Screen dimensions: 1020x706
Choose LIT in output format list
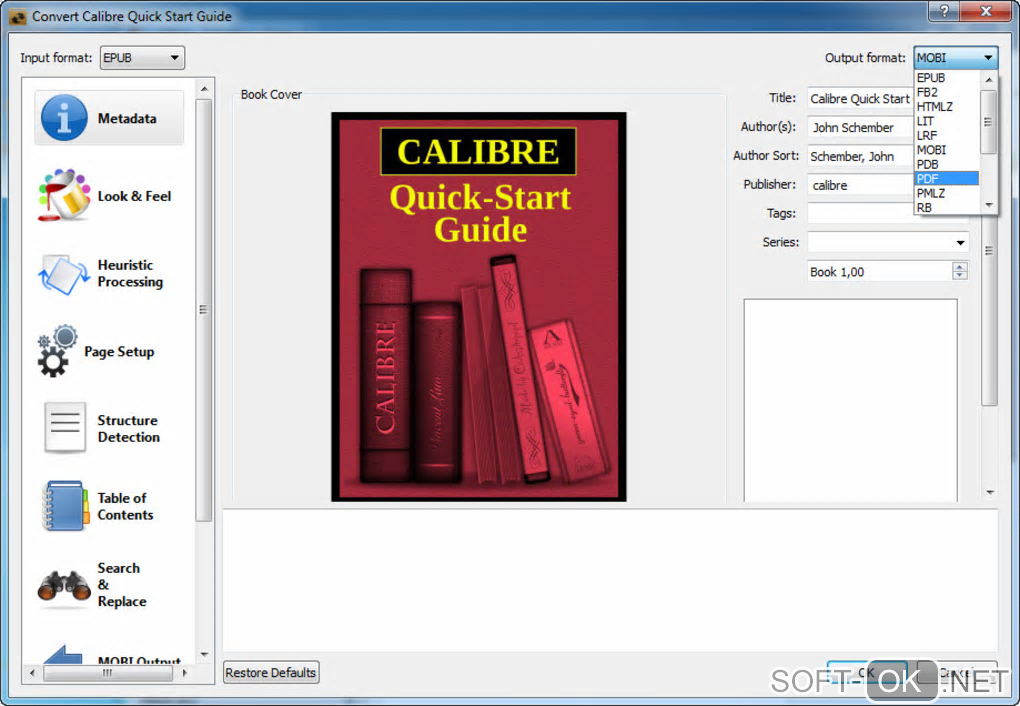click(x=946, y=121)
